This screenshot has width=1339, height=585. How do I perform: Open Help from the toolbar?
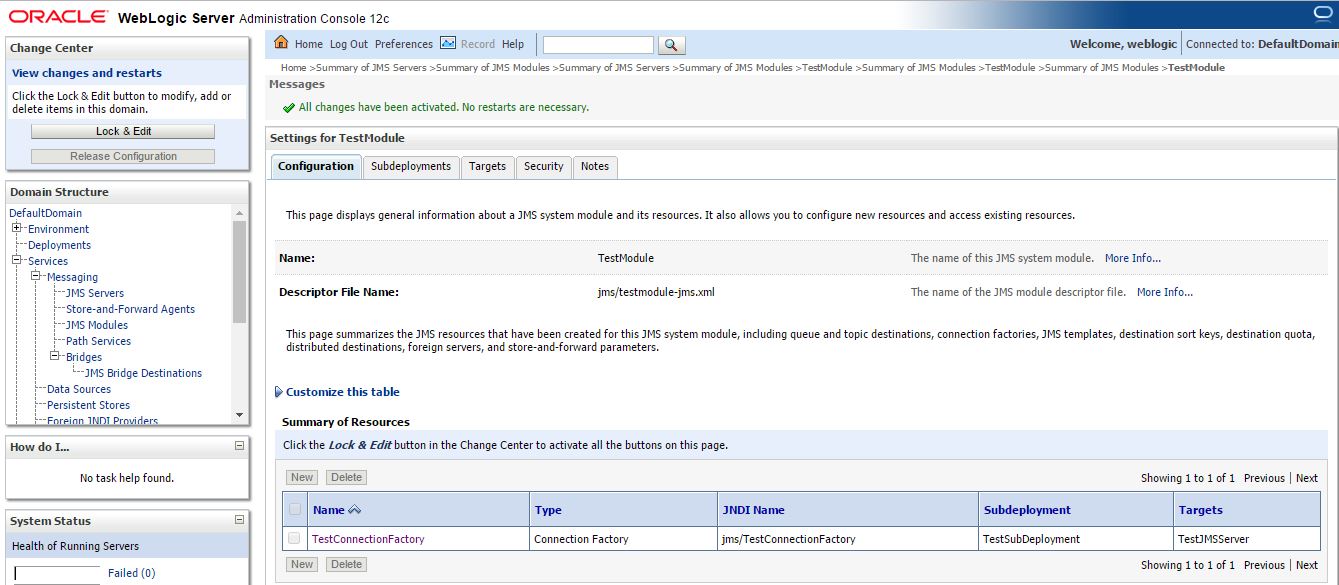[x=513, y=44]
